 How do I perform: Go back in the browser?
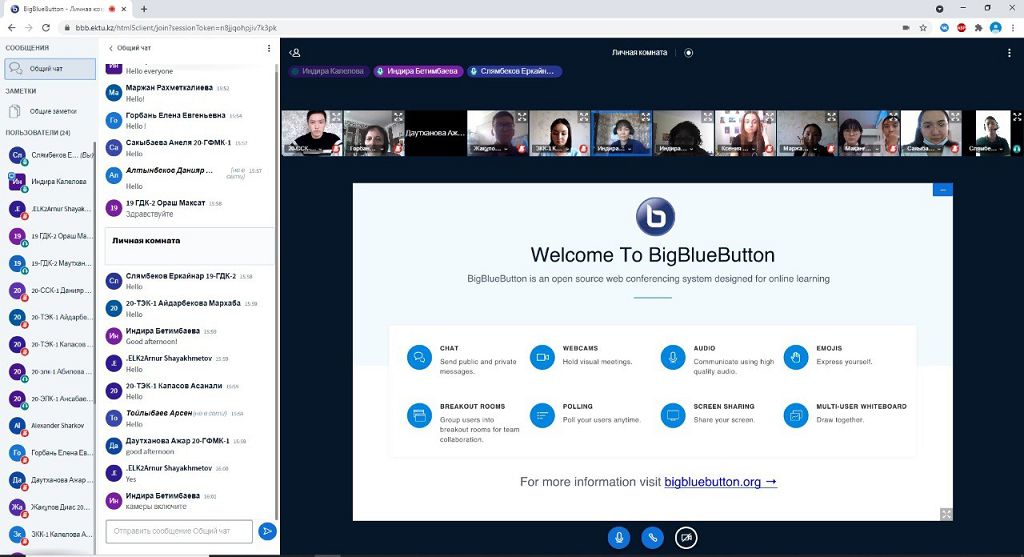[x=12, y=28]
